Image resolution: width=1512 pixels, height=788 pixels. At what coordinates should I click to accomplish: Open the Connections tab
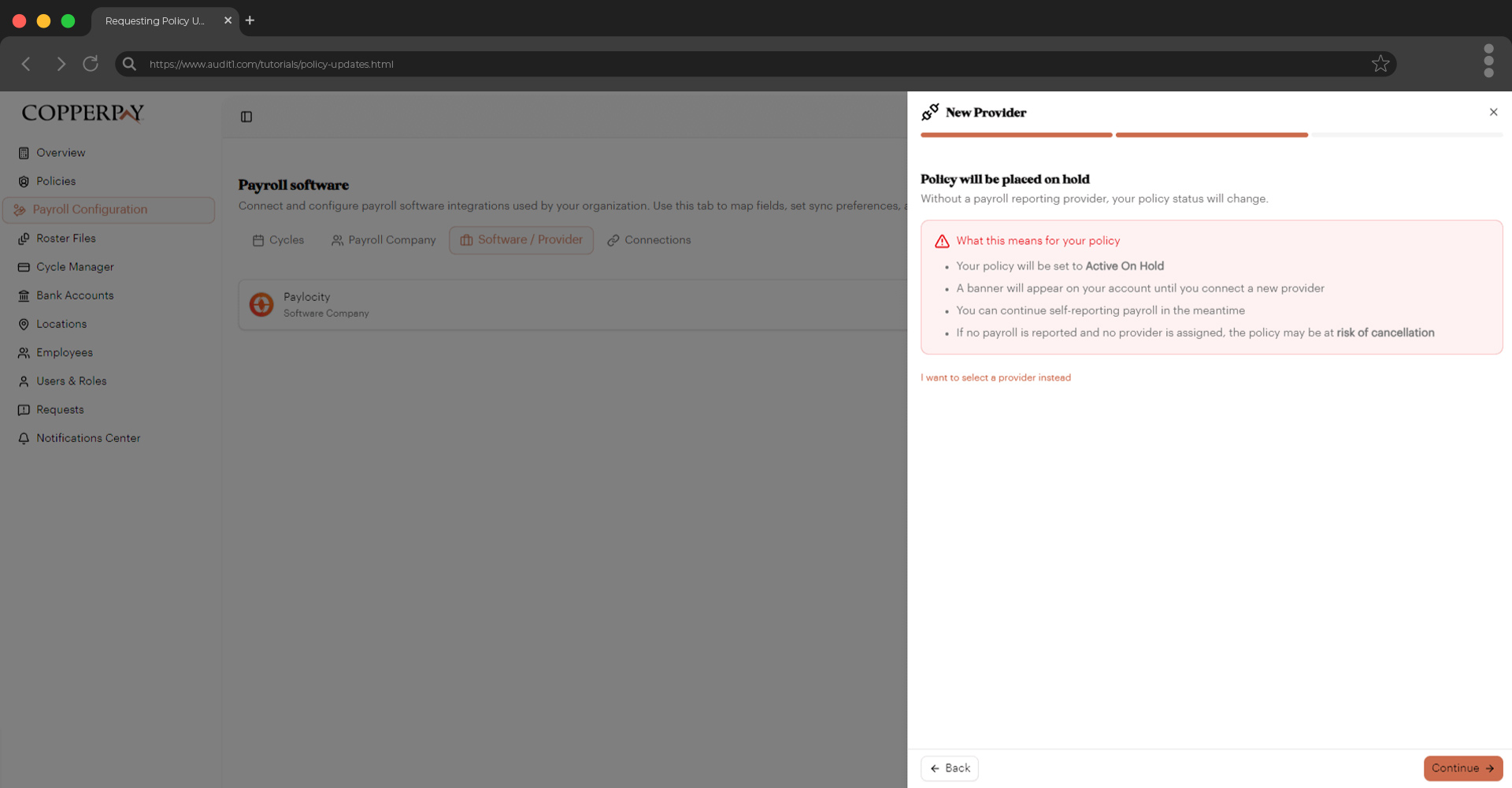(x=649, y=240)
